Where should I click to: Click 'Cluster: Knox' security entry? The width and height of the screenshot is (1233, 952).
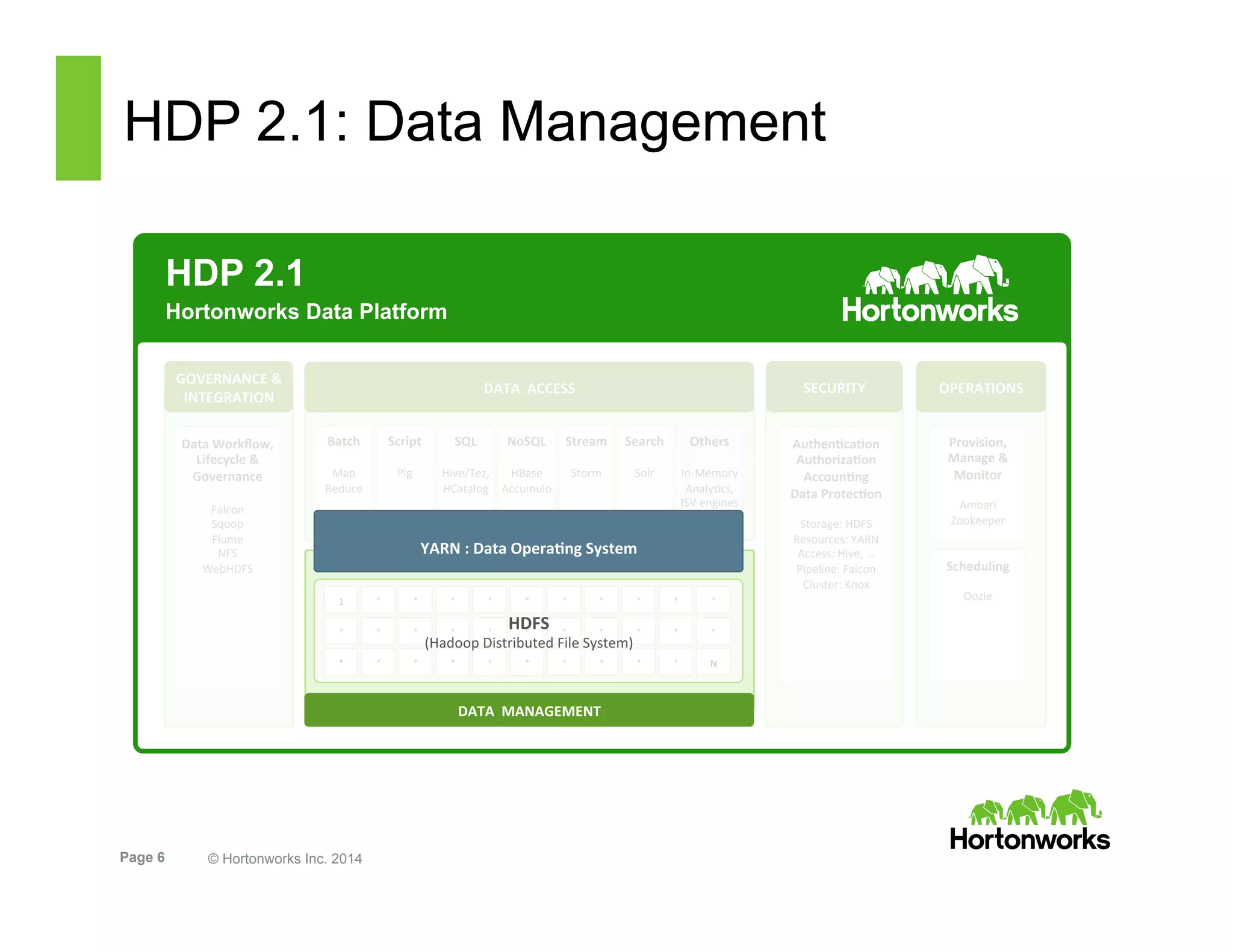coord(836,584)
